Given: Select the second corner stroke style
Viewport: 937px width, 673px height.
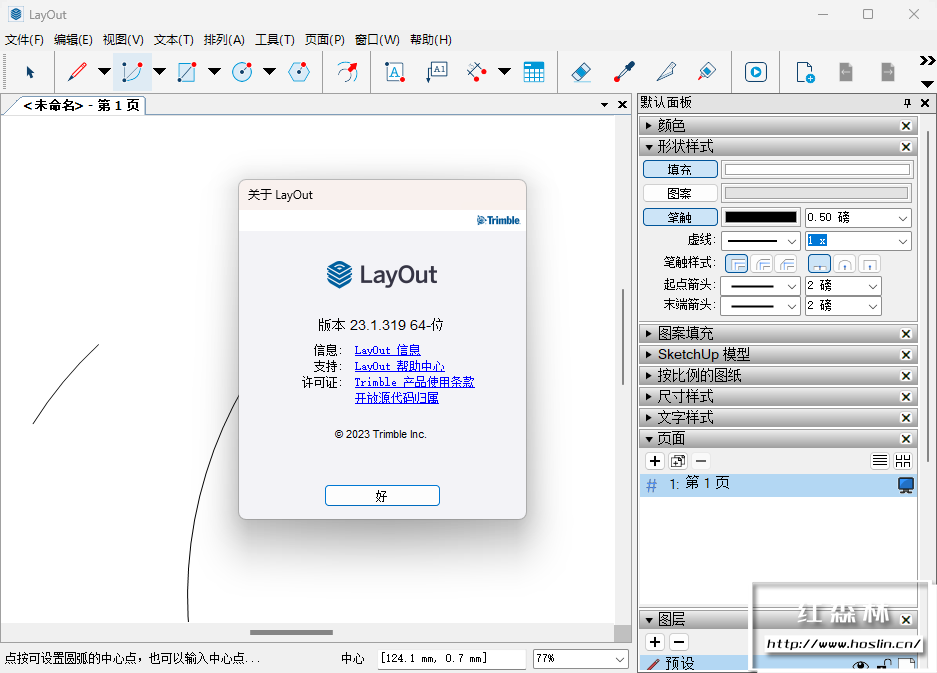Looking at the screenshot, I should point(762,264).
